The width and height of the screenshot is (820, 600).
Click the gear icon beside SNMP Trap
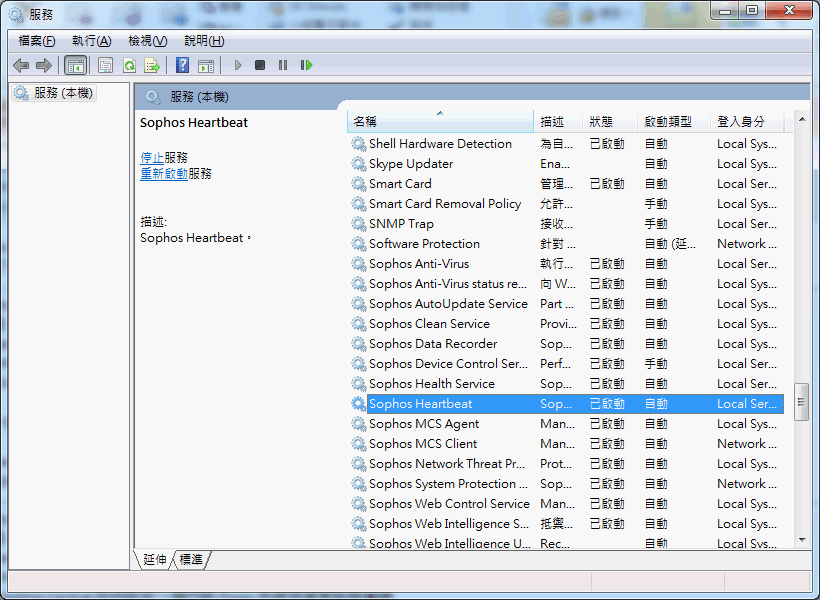click(358, 224)
